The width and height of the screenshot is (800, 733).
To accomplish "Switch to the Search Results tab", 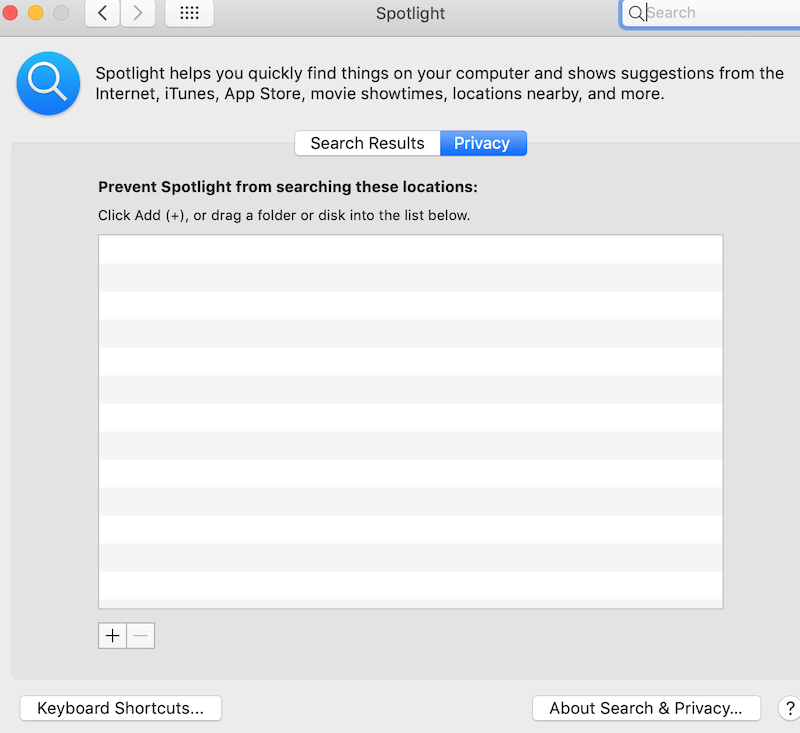I will click(367, 143).
